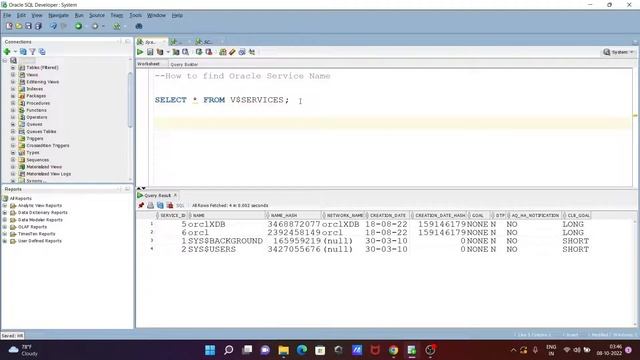
Task: Click the Commit icon in worksheet toolbar
Action: [x=199, y=52]
